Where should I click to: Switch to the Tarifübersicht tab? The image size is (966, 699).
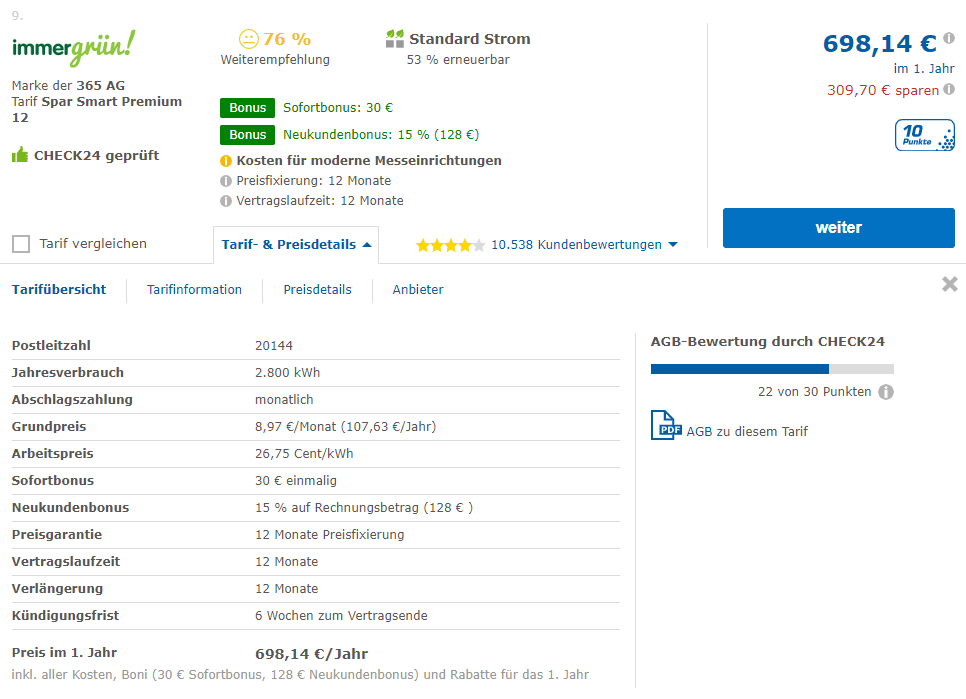click(59, 289)
